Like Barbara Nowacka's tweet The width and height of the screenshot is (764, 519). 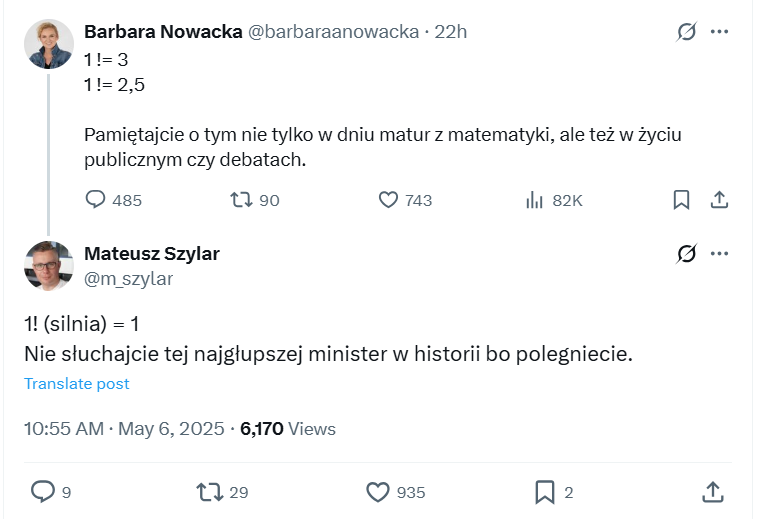click(389, 200)
